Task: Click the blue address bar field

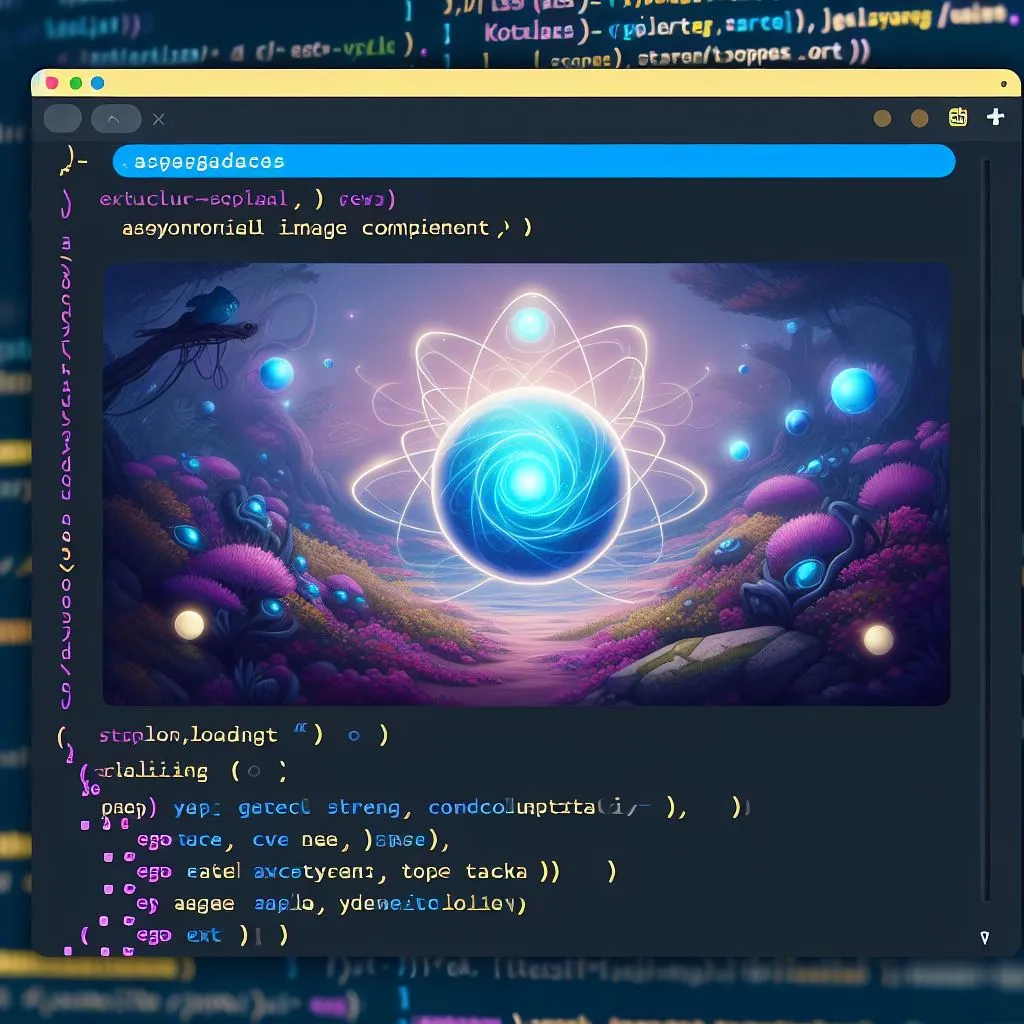Action: 533,161
